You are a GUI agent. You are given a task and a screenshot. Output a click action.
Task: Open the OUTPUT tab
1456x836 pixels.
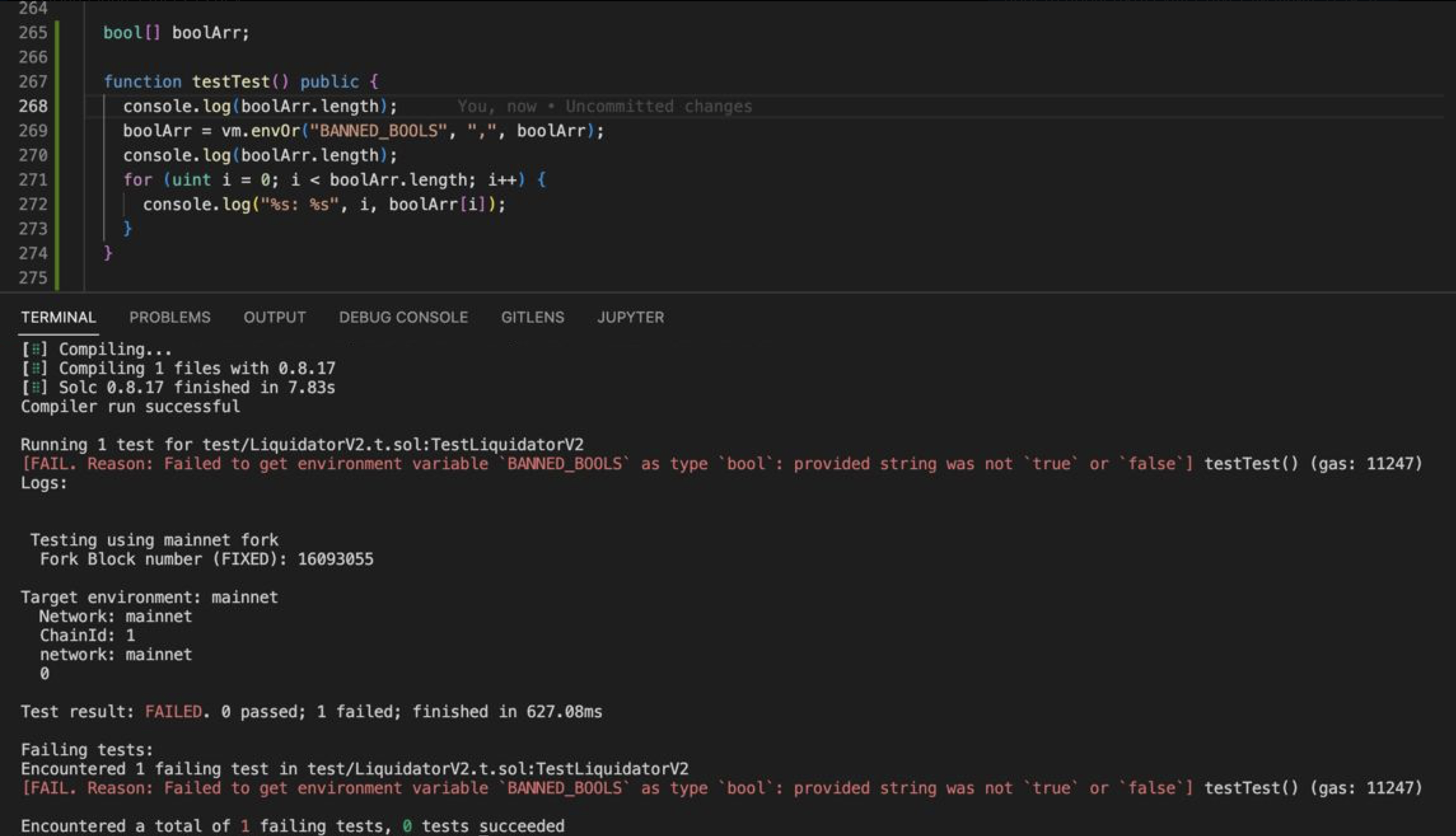(x=274, y=317)
